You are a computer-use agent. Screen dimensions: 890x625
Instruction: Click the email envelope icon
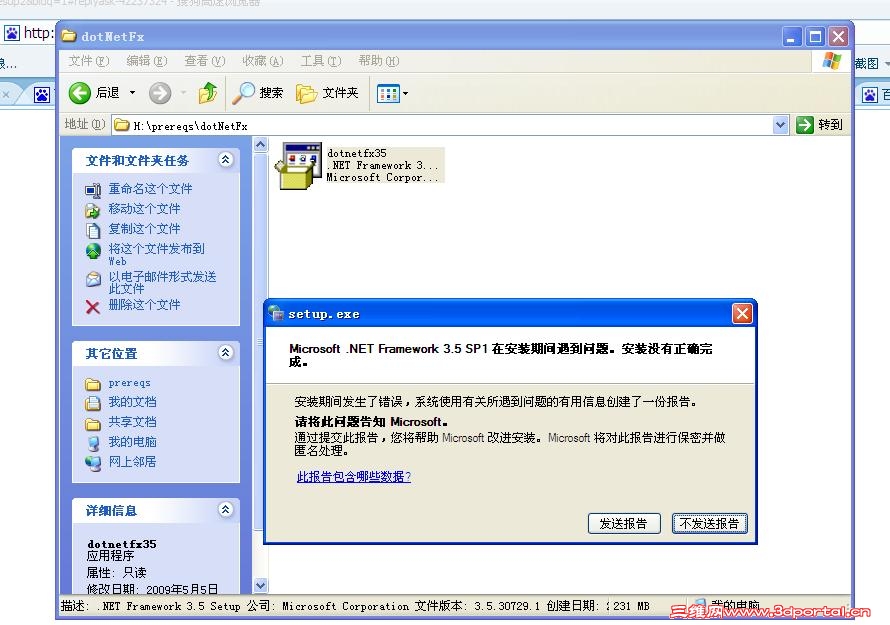[93, 279]
